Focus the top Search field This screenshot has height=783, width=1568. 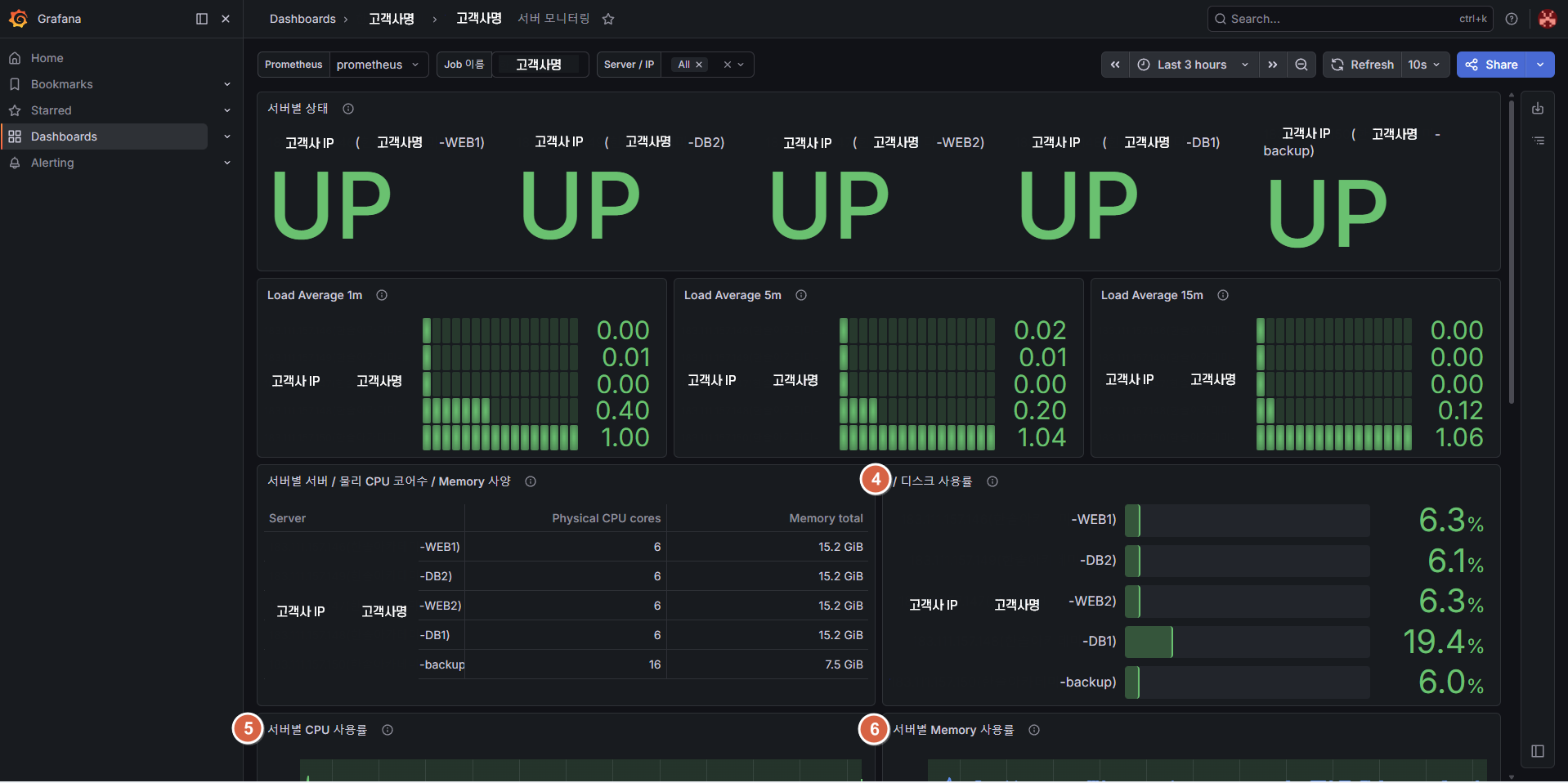click(x=1350, y=19)
